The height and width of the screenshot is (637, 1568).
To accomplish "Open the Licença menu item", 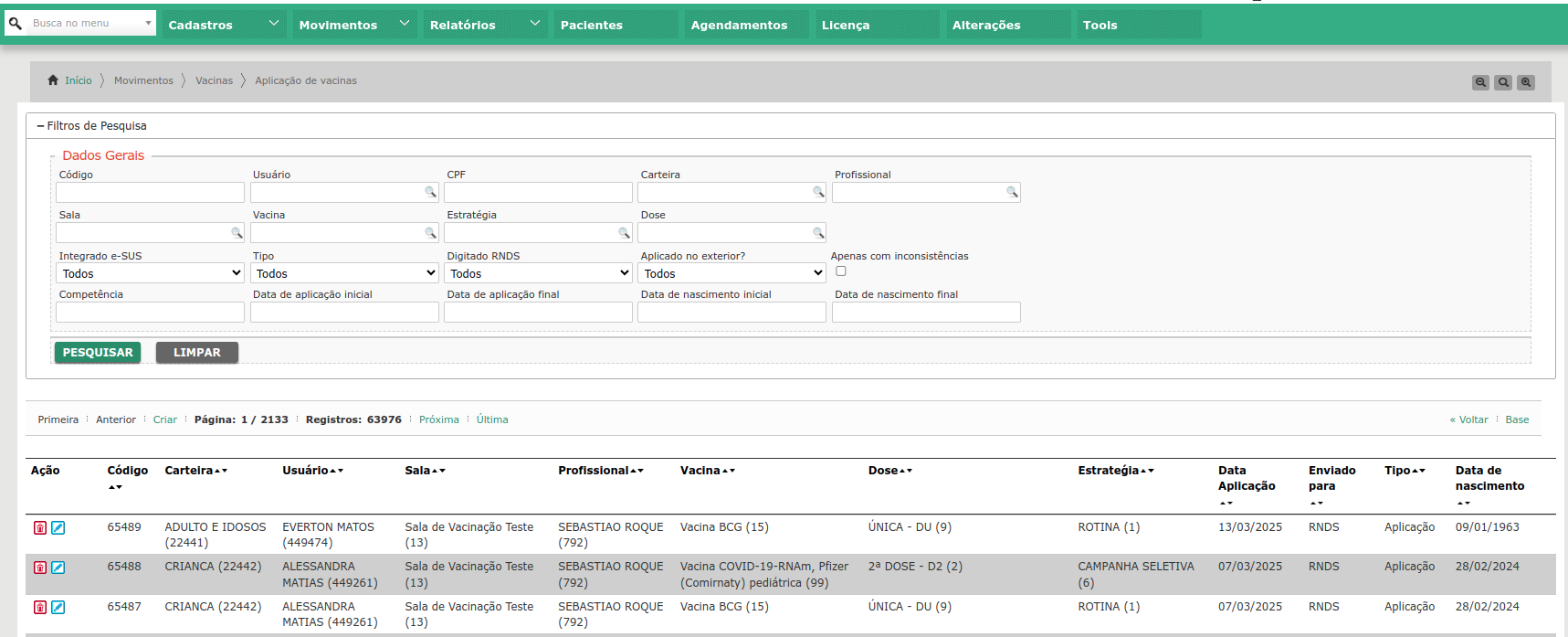I will tap(877, 25).
